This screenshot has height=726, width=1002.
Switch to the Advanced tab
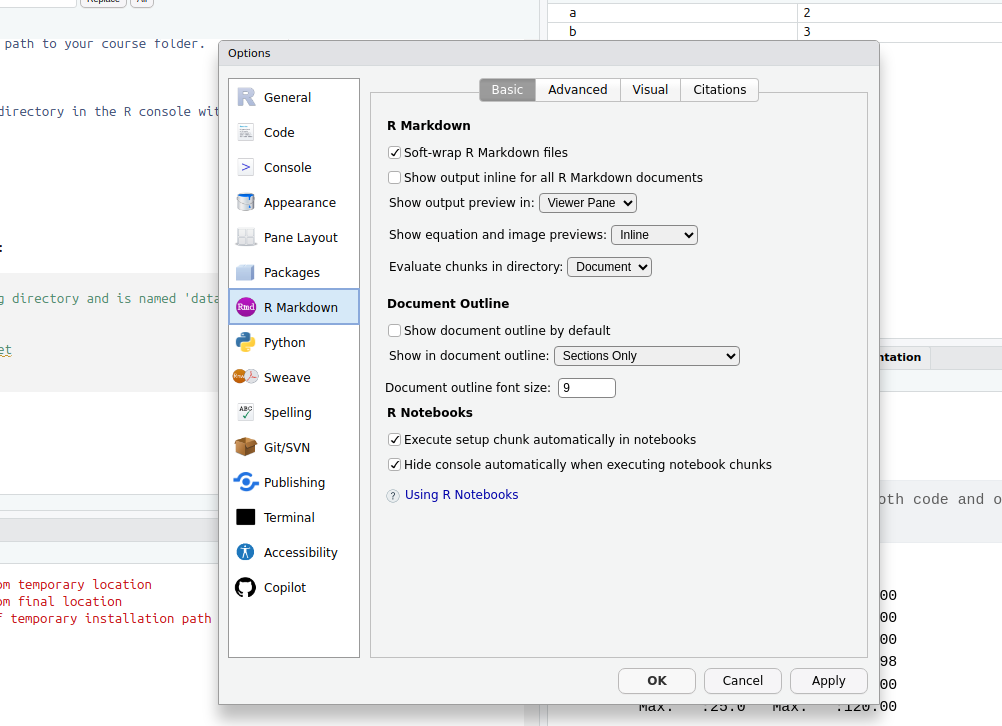pyautogui.click(x=577, y=90)
